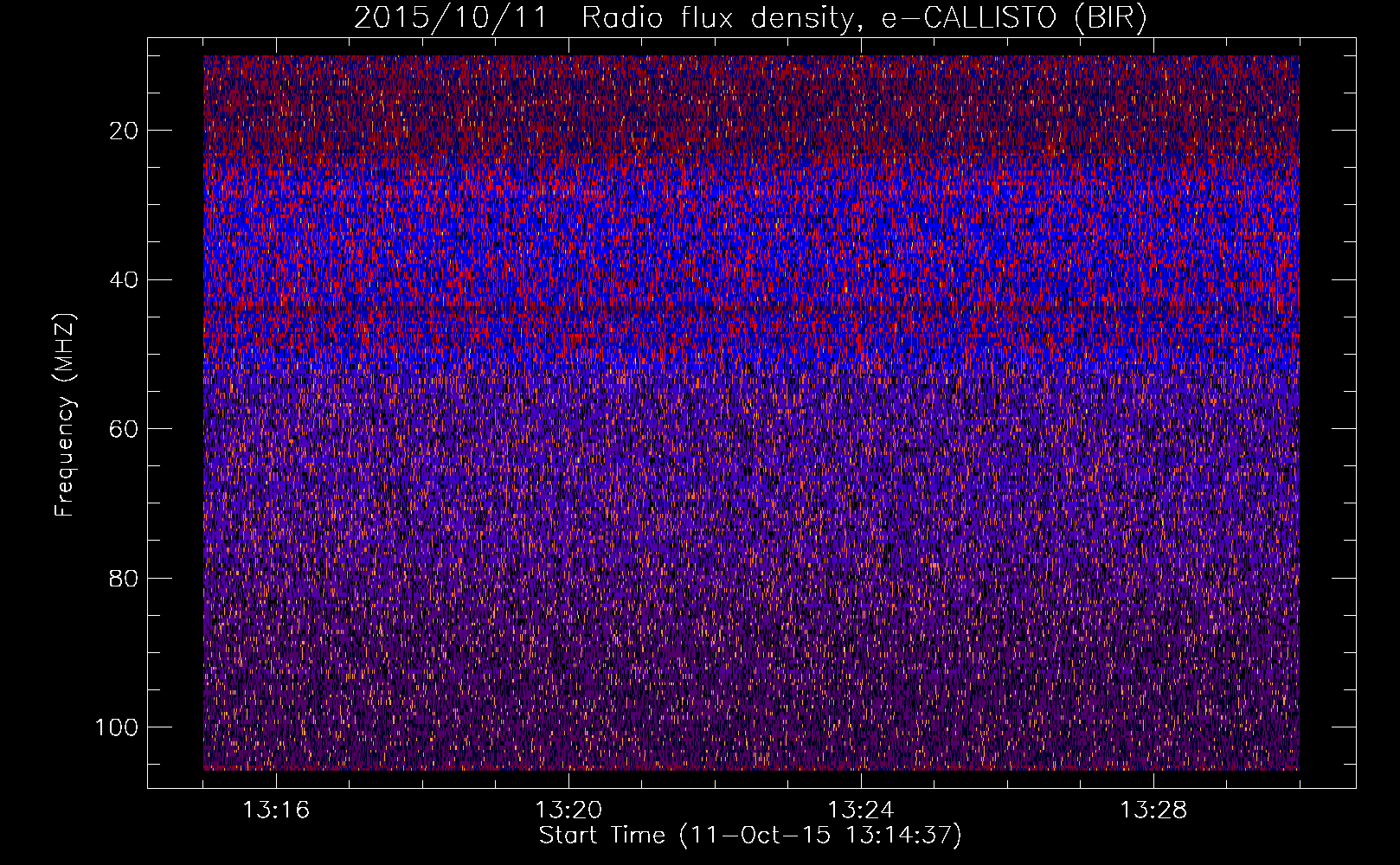This screenshot has width=1400, height=865.
Task: Click the 13:20 time tick label
Action: 568,811
